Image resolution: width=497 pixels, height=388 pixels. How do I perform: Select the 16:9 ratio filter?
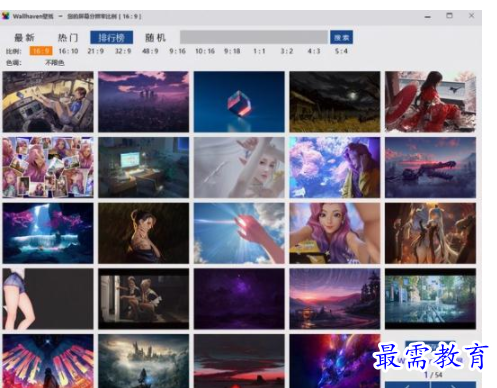click(x=41, y=51)
